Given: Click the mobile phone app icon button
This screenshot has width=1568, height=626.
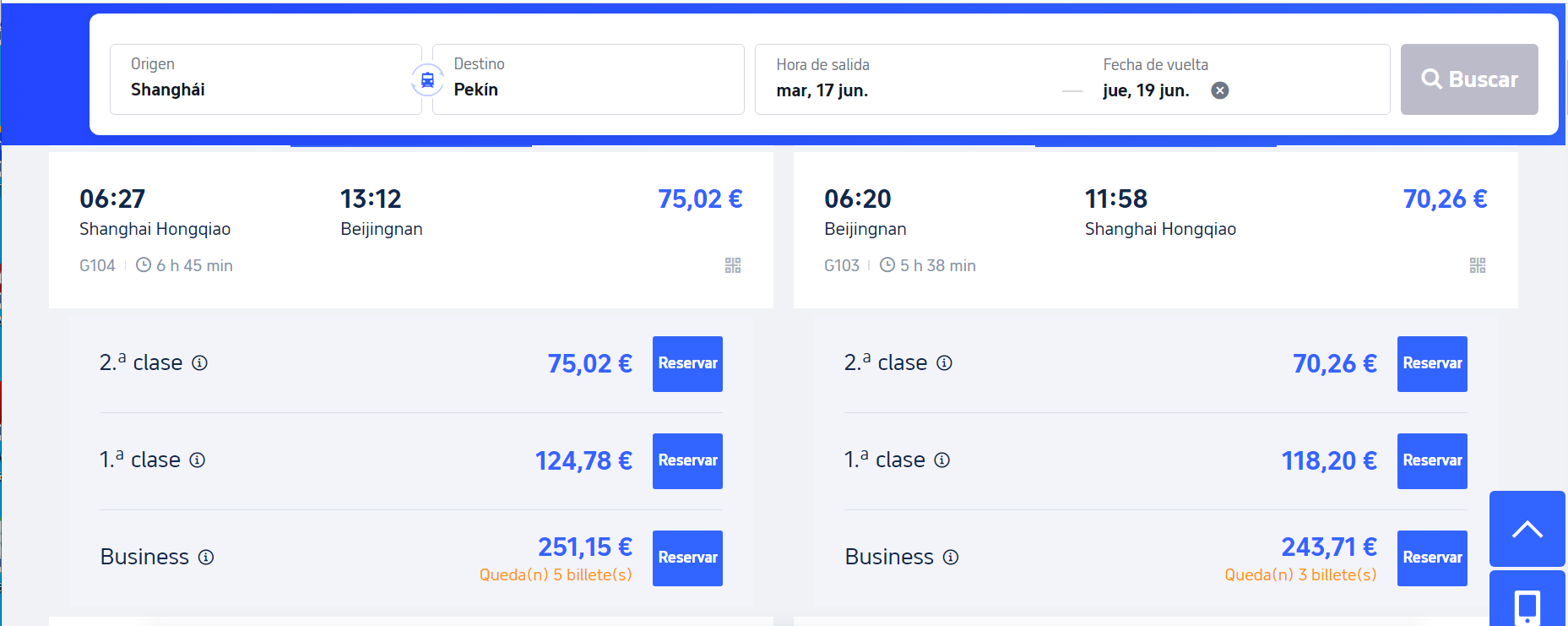Looking at the screenshot, I should (1527, 603).
